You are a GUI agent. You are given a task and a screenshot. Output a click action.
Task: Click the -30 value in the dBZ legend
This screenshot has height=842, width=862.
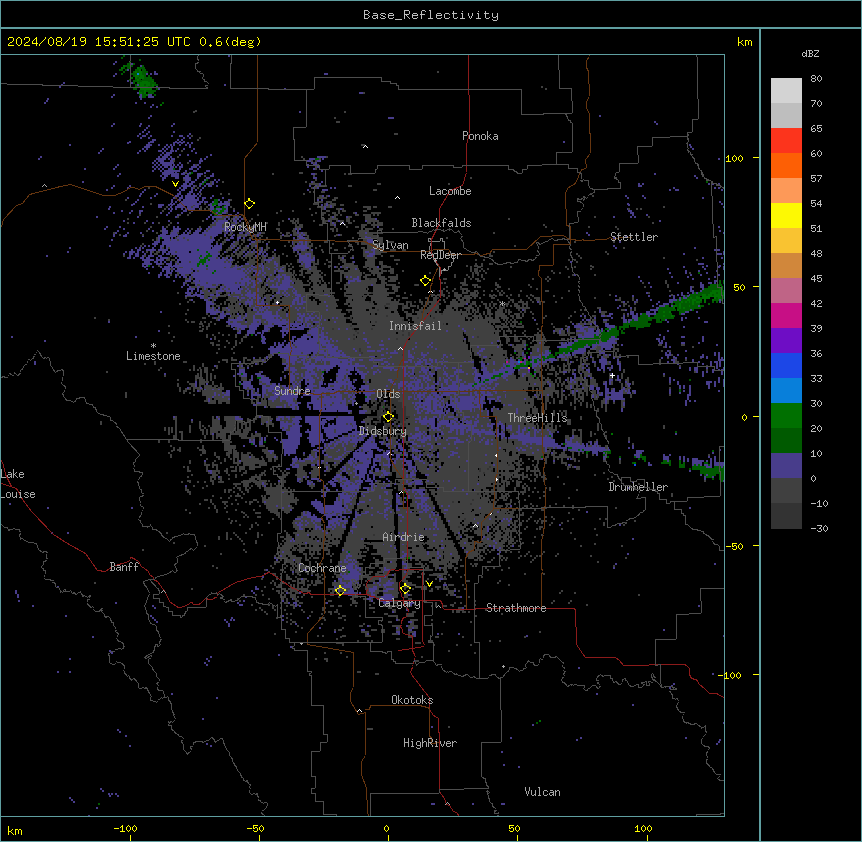tap(819, 529)
